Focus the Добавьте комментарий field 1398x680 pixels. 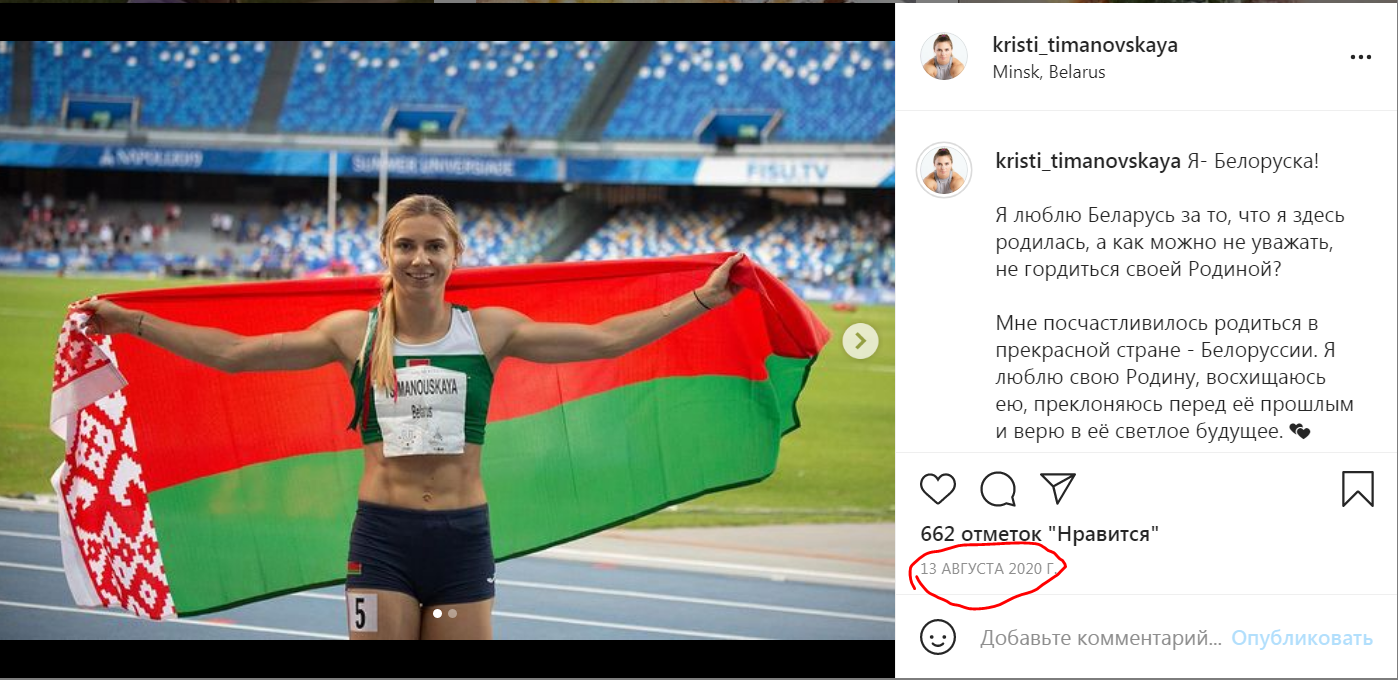[1100, 638]
